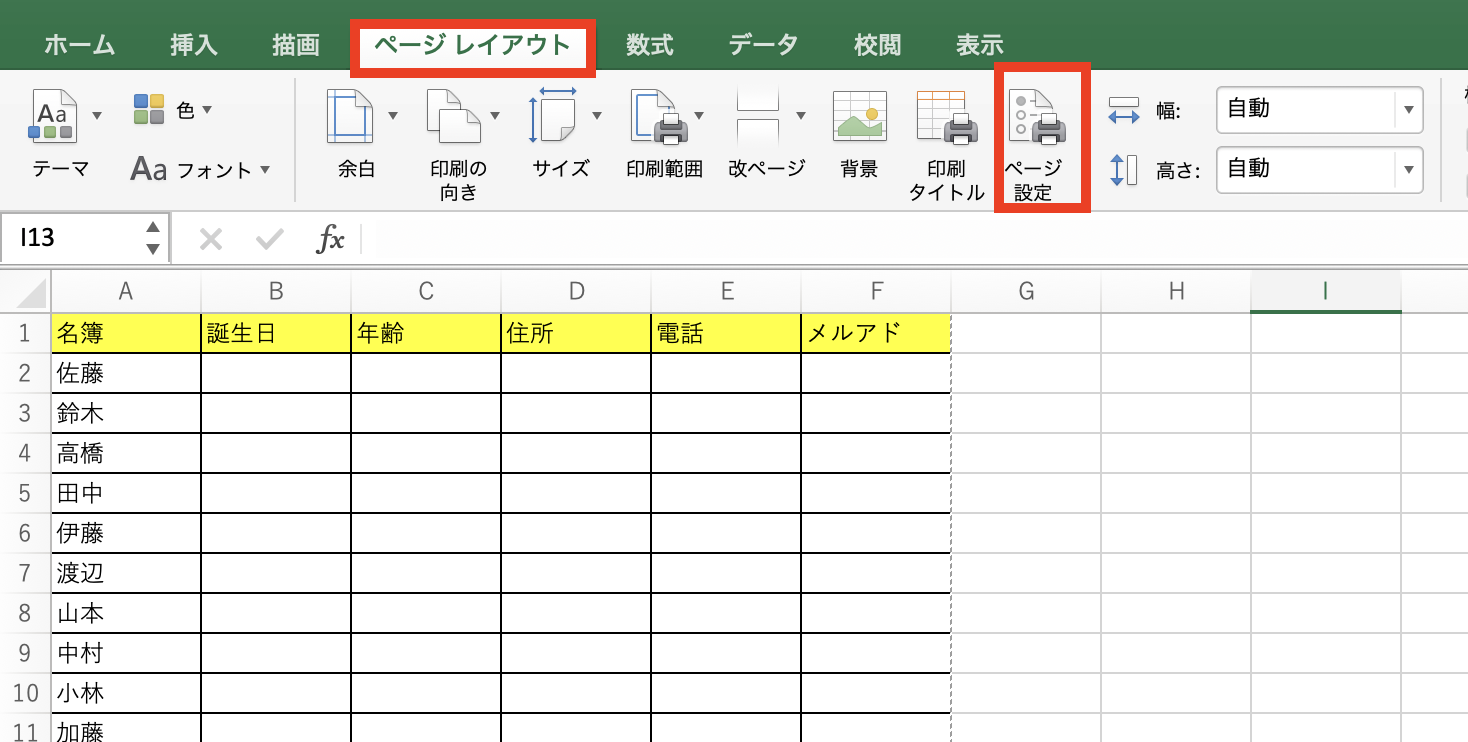Expand the 幅 自動 dropdown
The width and height of the screenshot is (1468, 742).
[x=1410, y=109]
